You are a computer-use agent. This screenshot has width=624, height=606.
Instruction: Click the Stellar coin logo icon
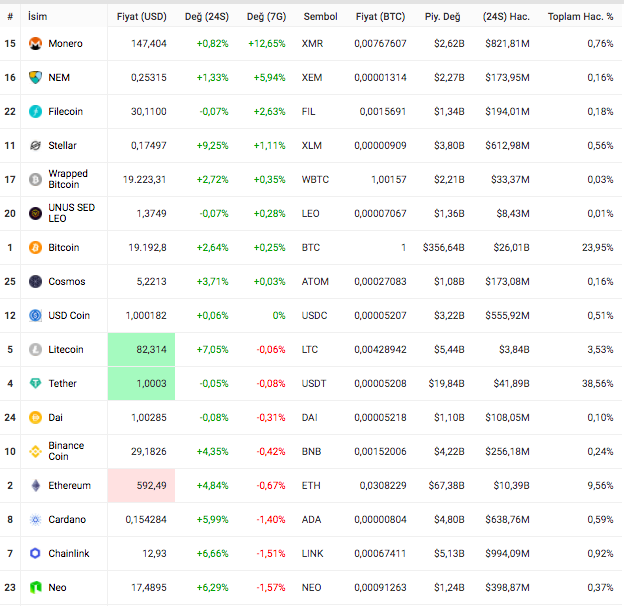(35, 145)
